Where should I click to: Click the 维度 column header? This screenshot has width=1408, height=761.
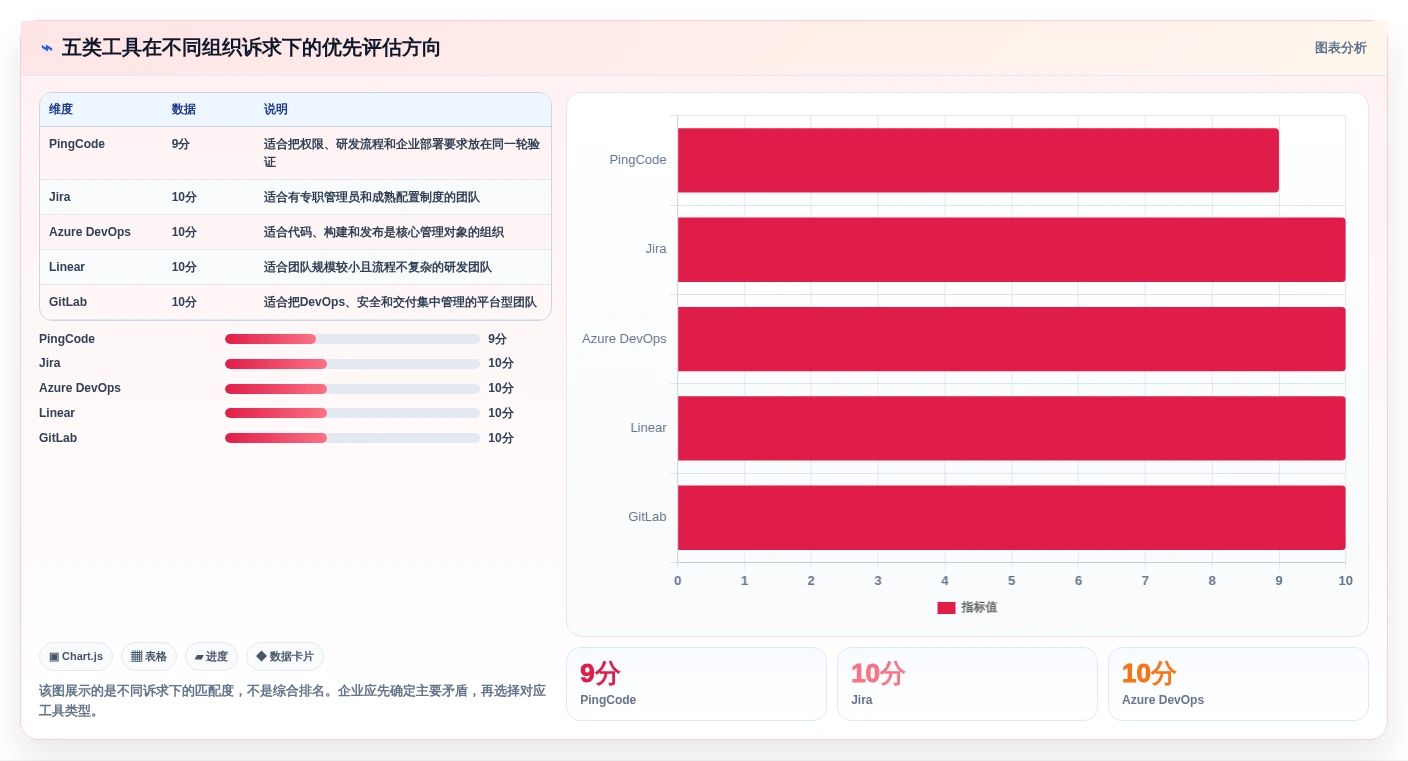pyautogui.click(x=61, y=109)
